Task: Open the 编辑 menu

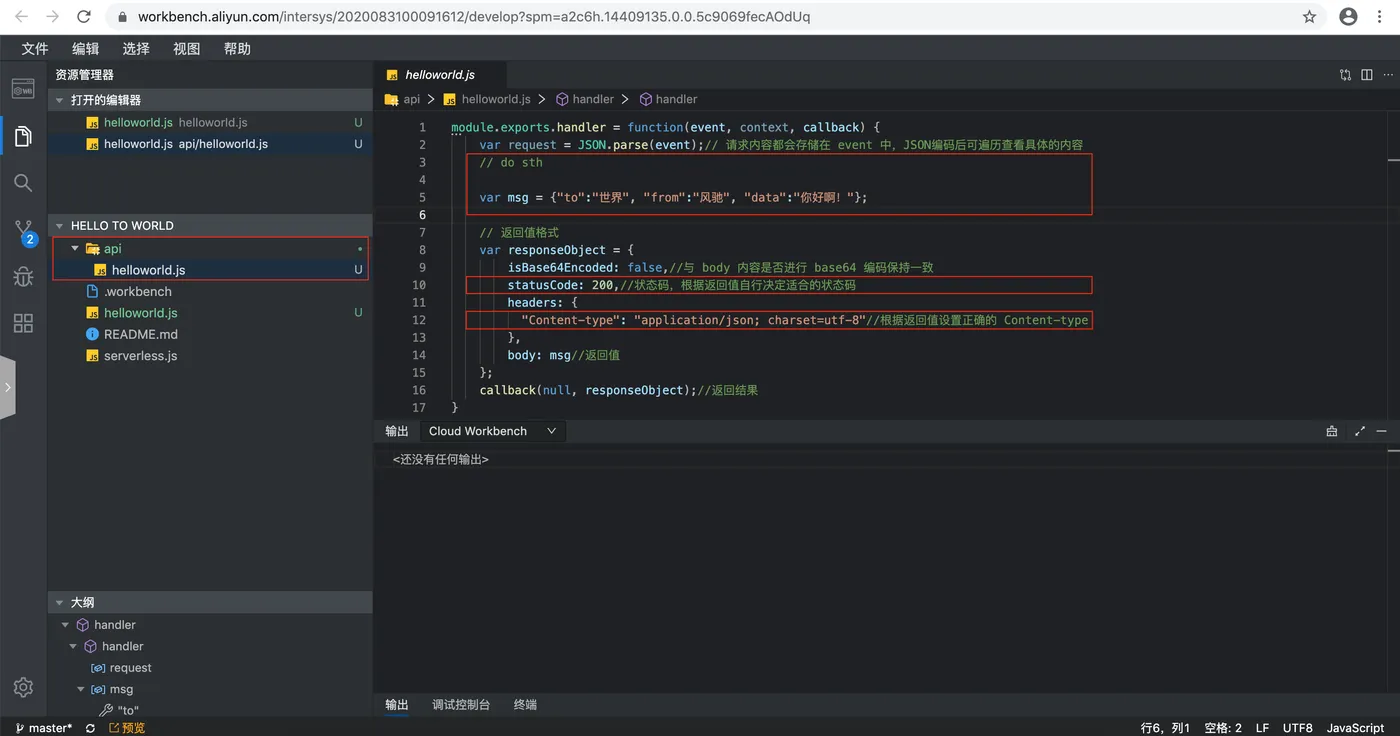Action: click(86, 49)
